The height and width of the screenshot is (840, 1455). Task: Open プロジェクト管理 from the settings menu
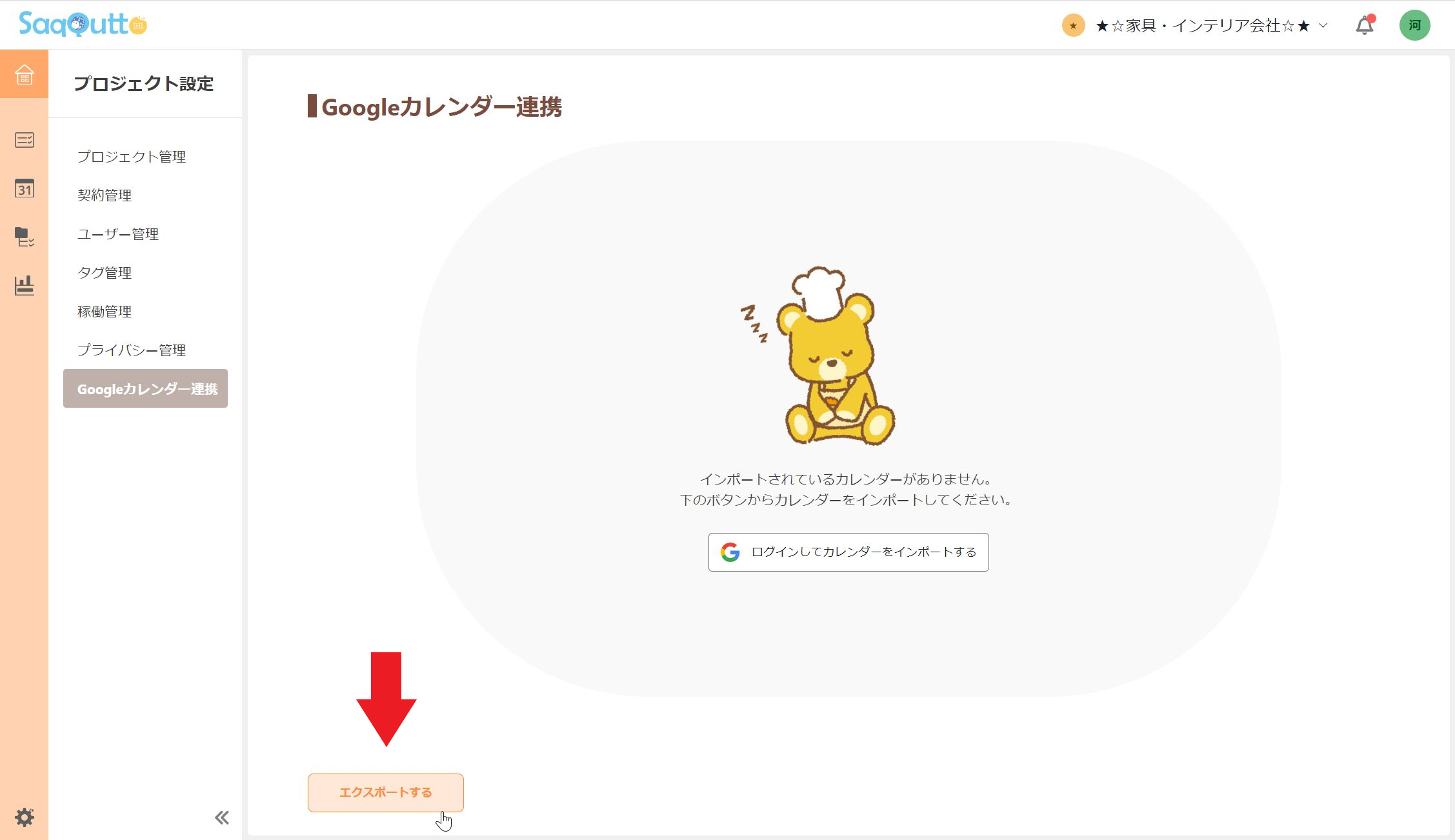pyautogui.click(x=132, y=156)
